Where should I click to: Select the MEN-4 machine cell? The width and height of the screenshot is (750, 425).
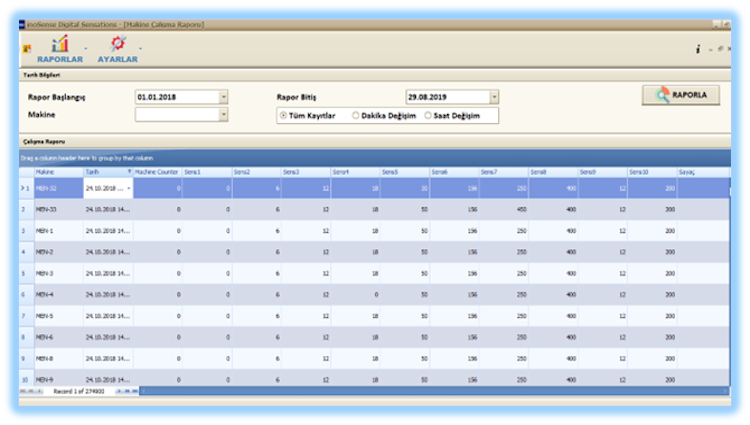pyautogui.click(x=59, y=294)
